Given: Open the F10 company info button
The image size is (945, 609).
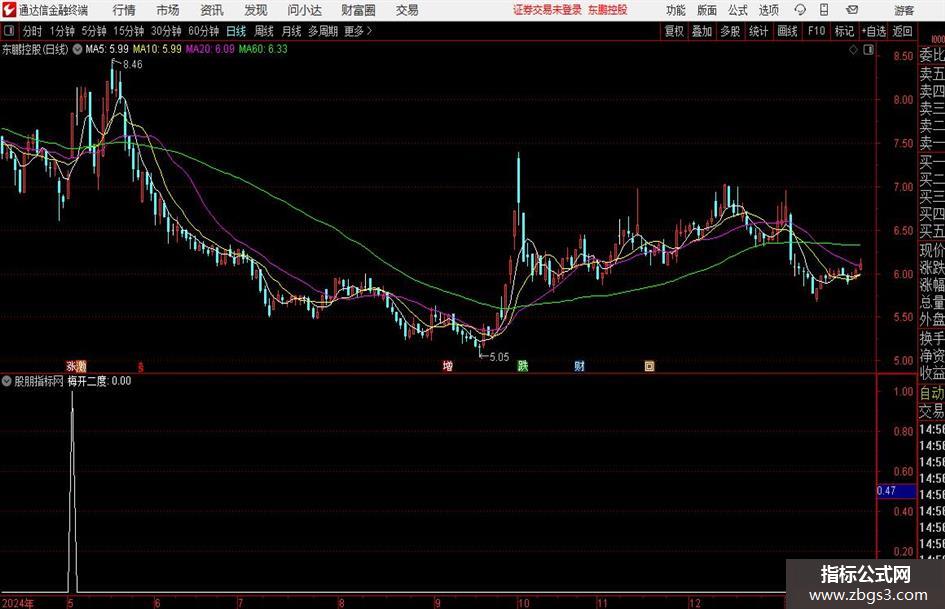Looking at the screenshot, I should [816, 31].
